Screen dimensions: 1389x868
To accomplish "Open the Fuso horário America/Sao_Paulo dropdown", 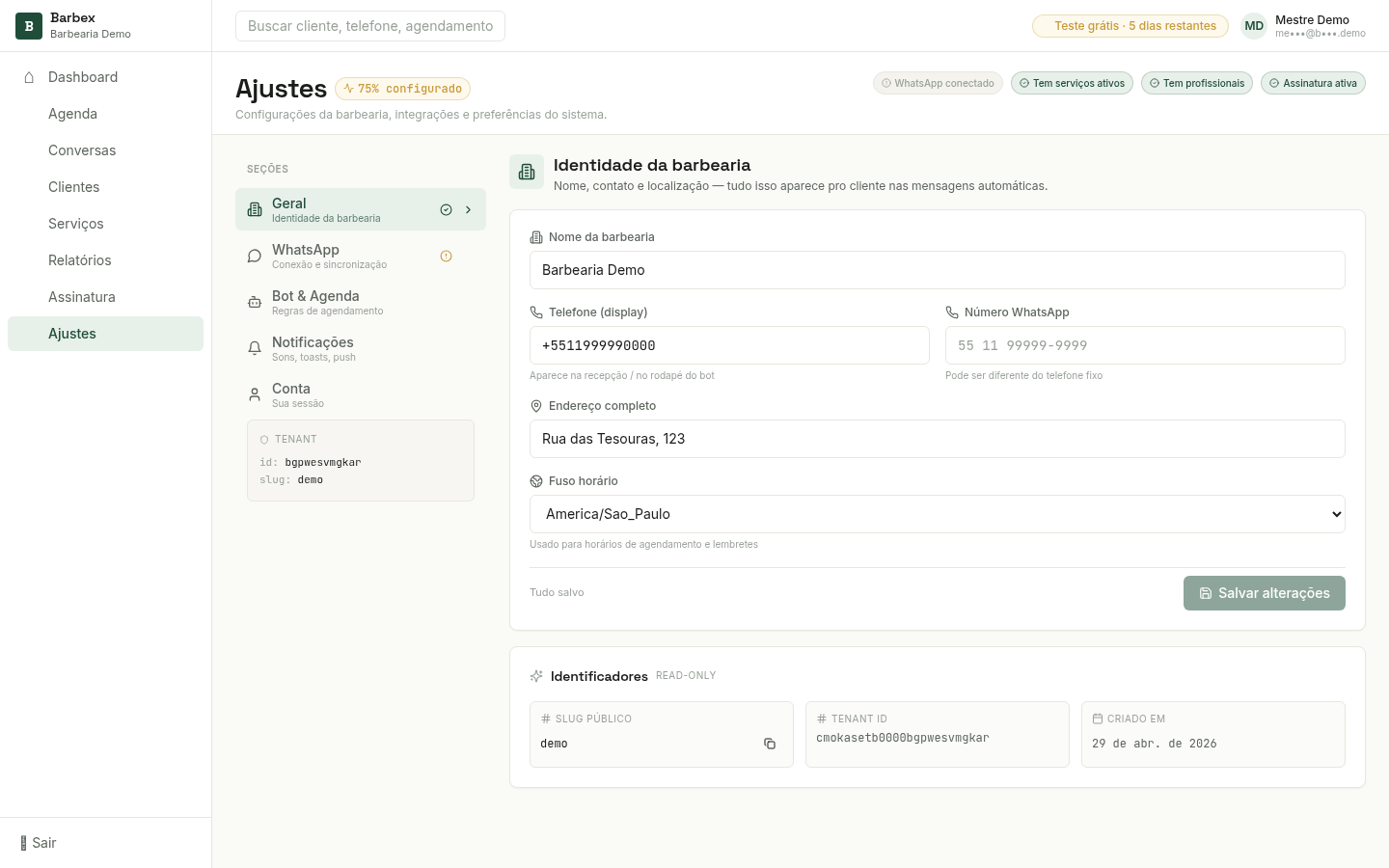I will coord(938,514).
